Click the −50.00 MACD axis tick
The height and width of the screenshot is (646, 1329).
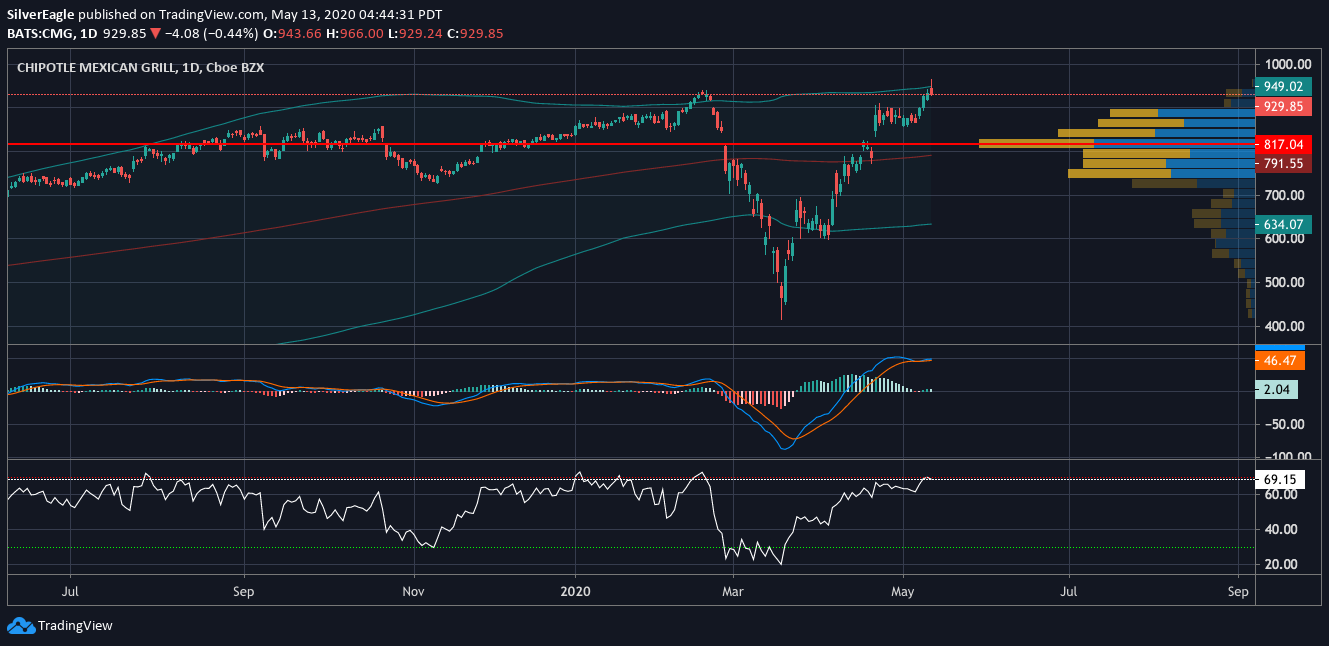click(1283, 424)
